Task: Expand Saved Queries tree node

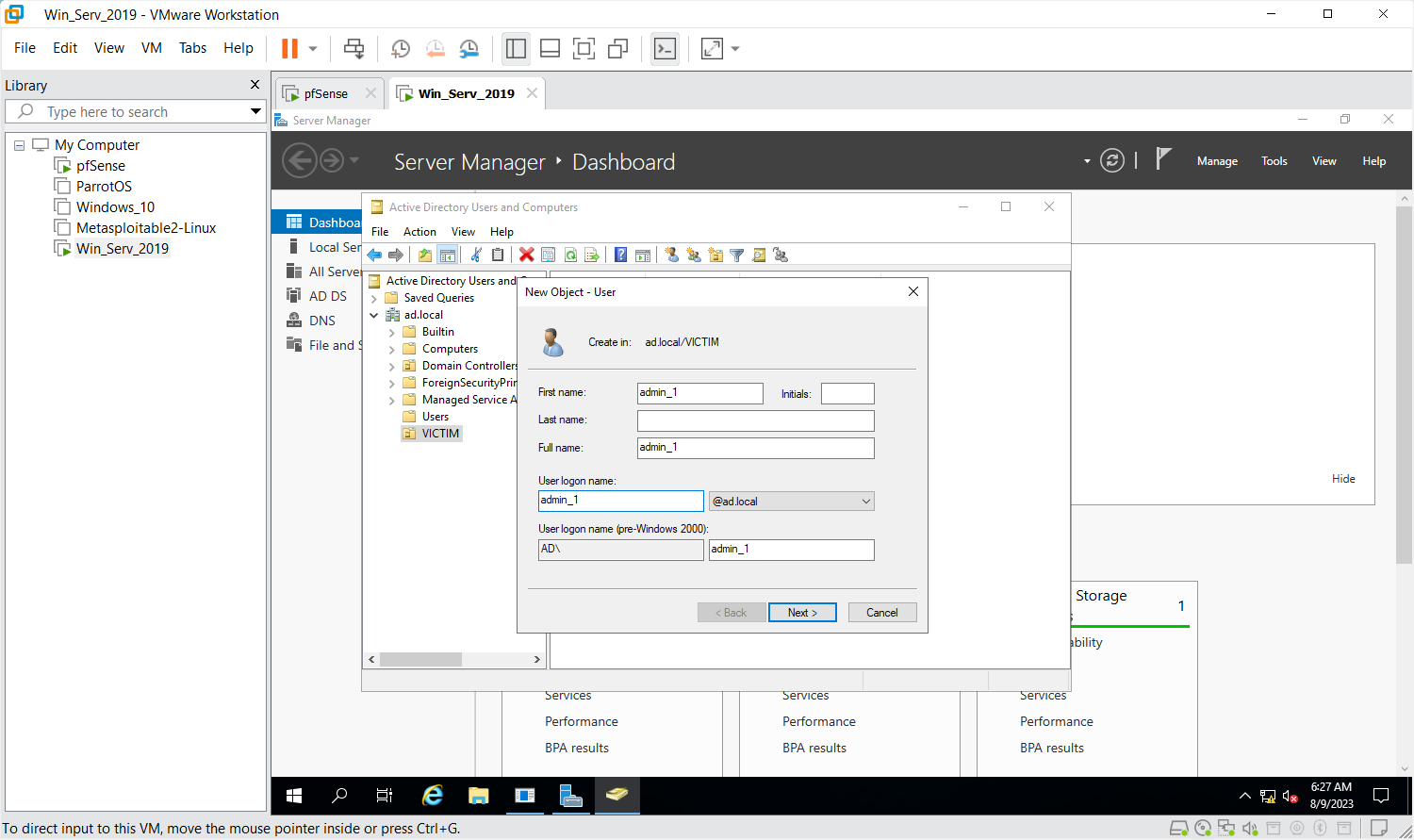Action: (374, 298)
